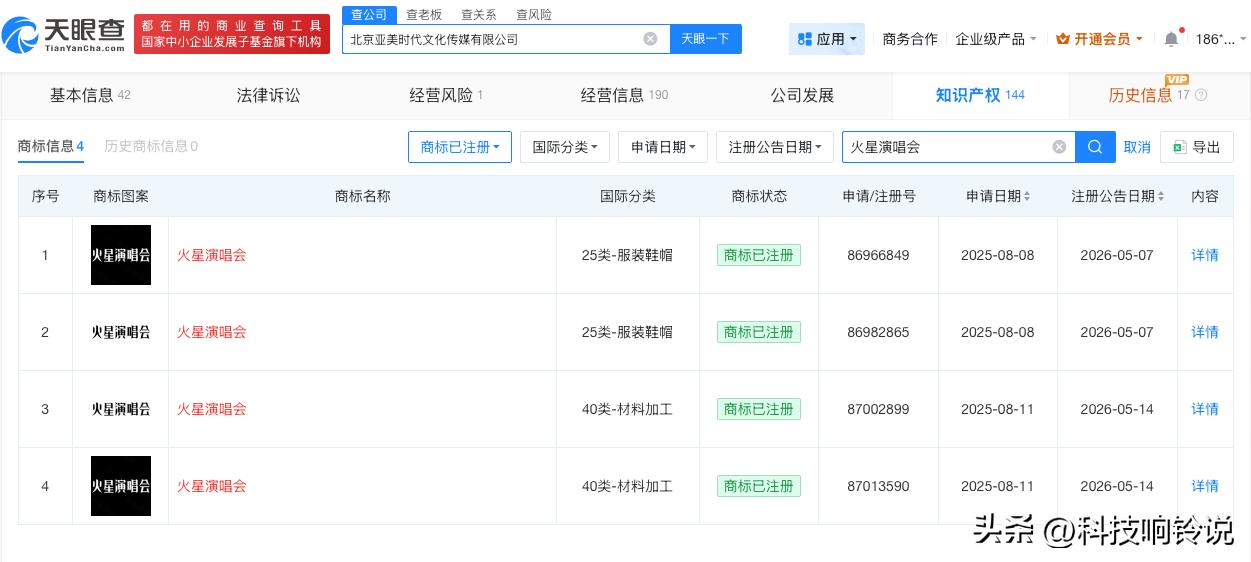1251x562 pixels.
Task: Open help icon beside 历史信息
Action: [1201, 95]
